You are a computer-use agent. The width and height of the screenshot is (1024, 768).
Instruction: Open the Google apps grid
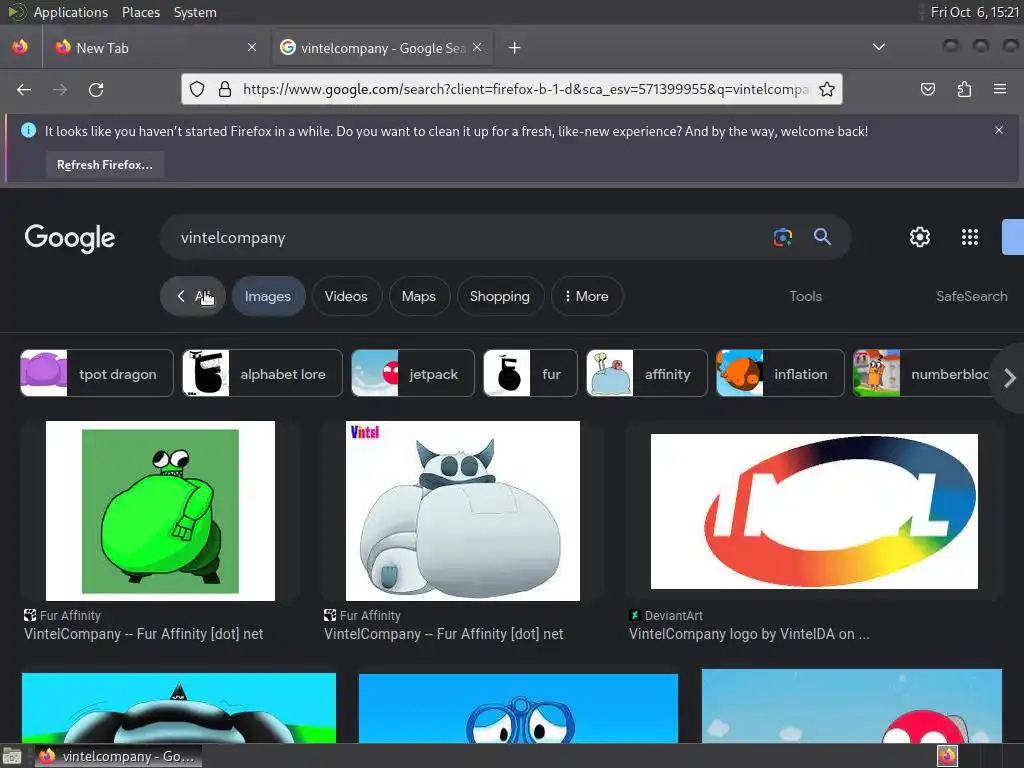970,237
